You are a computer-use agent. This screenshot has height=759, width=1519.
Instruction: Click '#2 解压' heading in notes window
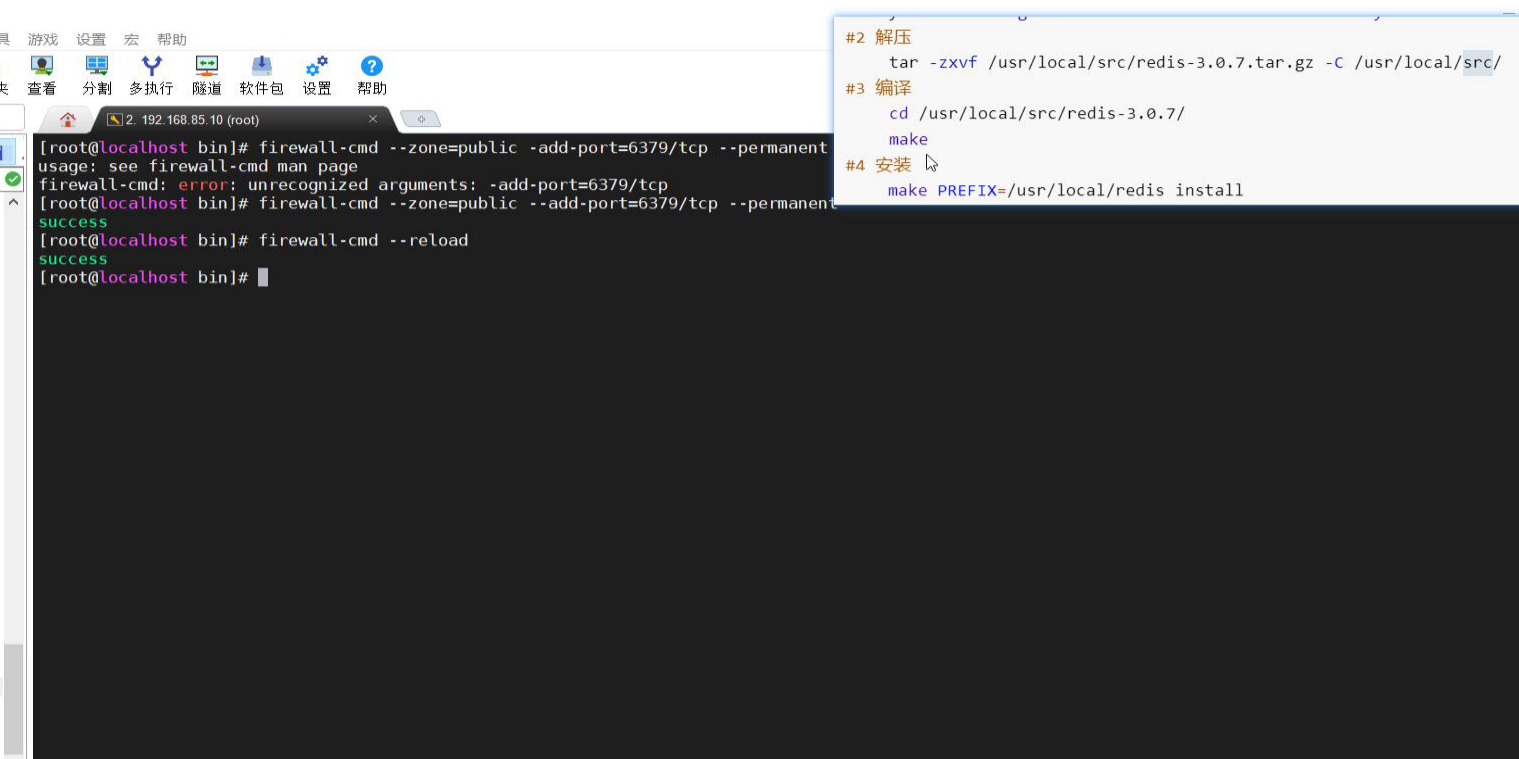[878, 37]
